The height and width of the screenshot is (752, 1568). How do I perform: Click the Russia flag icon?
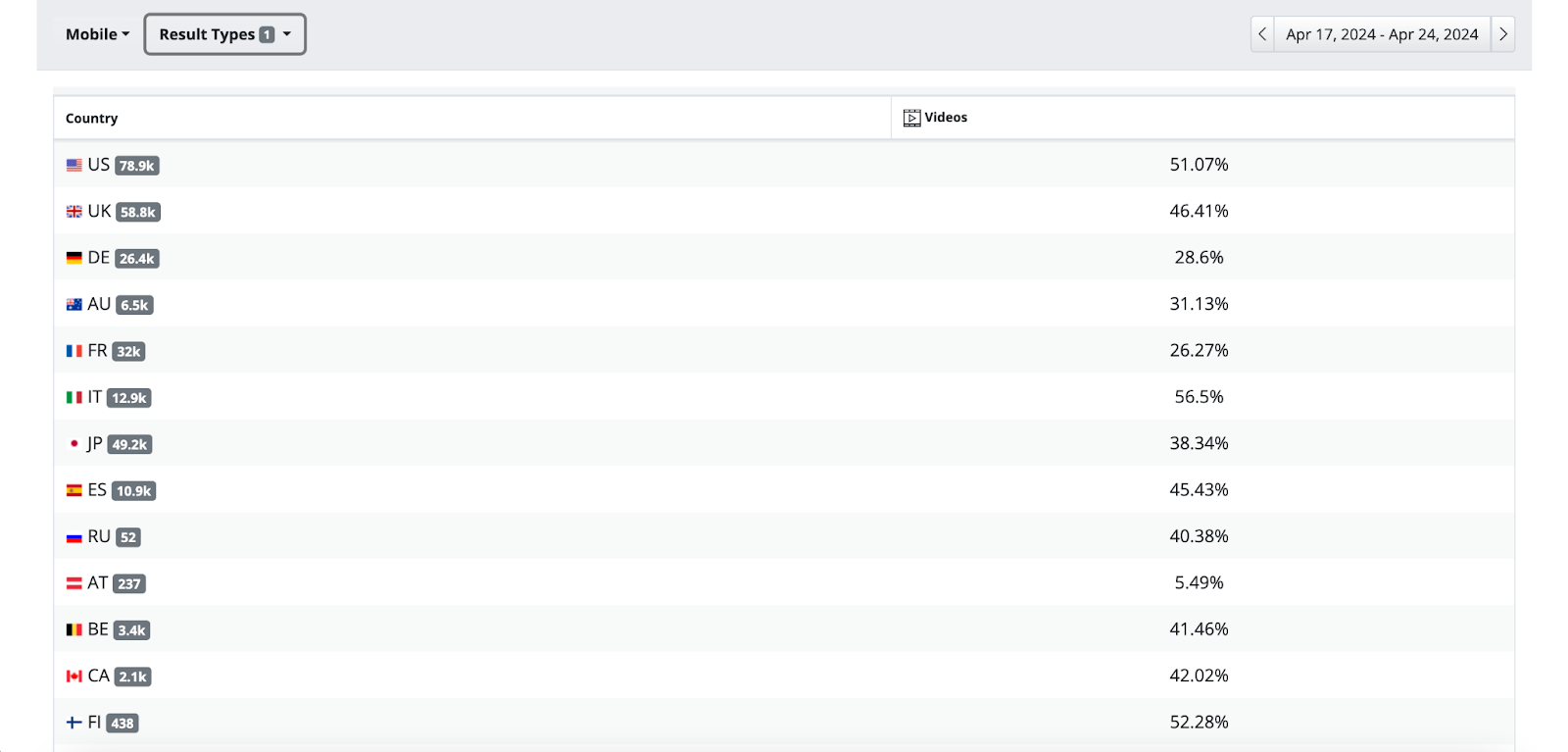(74, 537)
